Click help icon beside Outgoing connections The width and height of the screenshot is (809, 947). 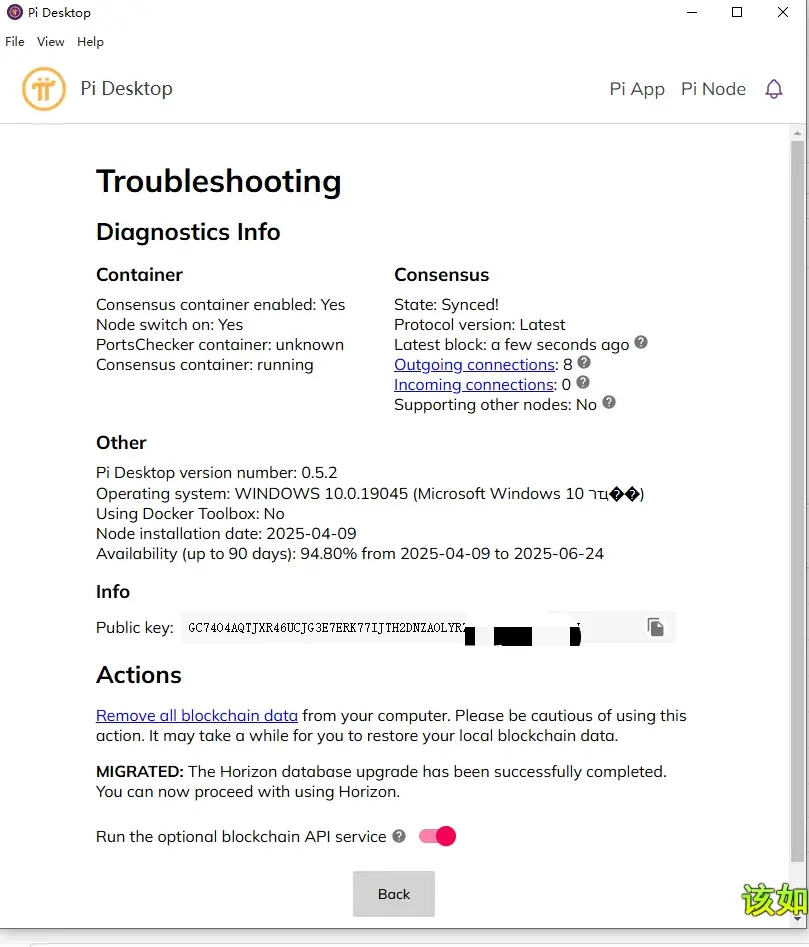tap(584, 362)
